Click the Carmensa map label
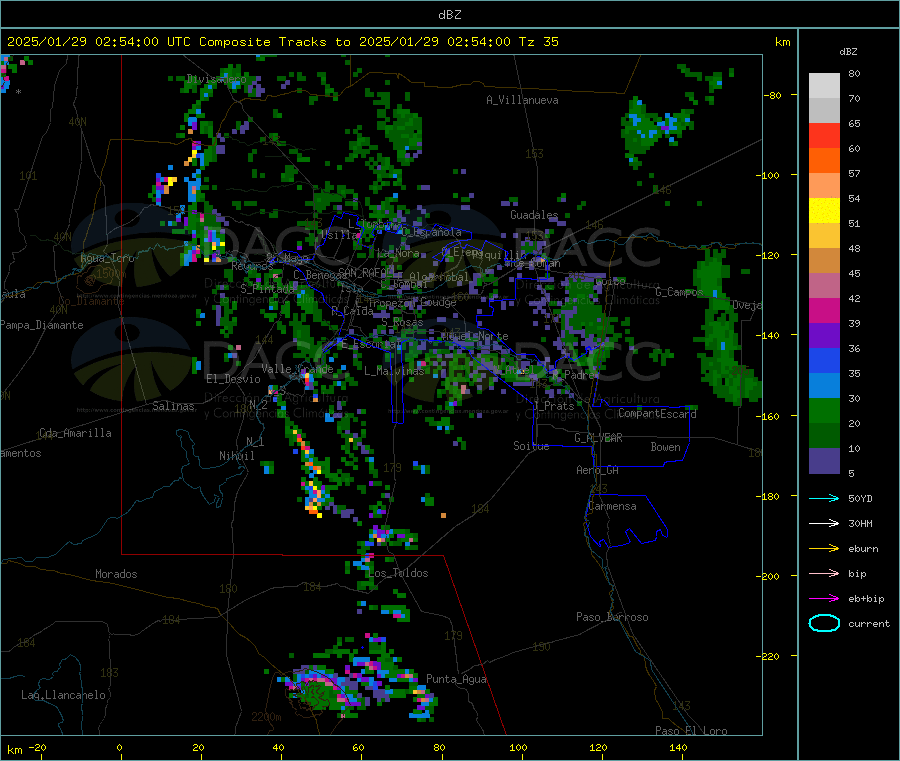Image resolution: width=900 pixels, height=761 pixels. pyautogui.click(x=612, y=506)
